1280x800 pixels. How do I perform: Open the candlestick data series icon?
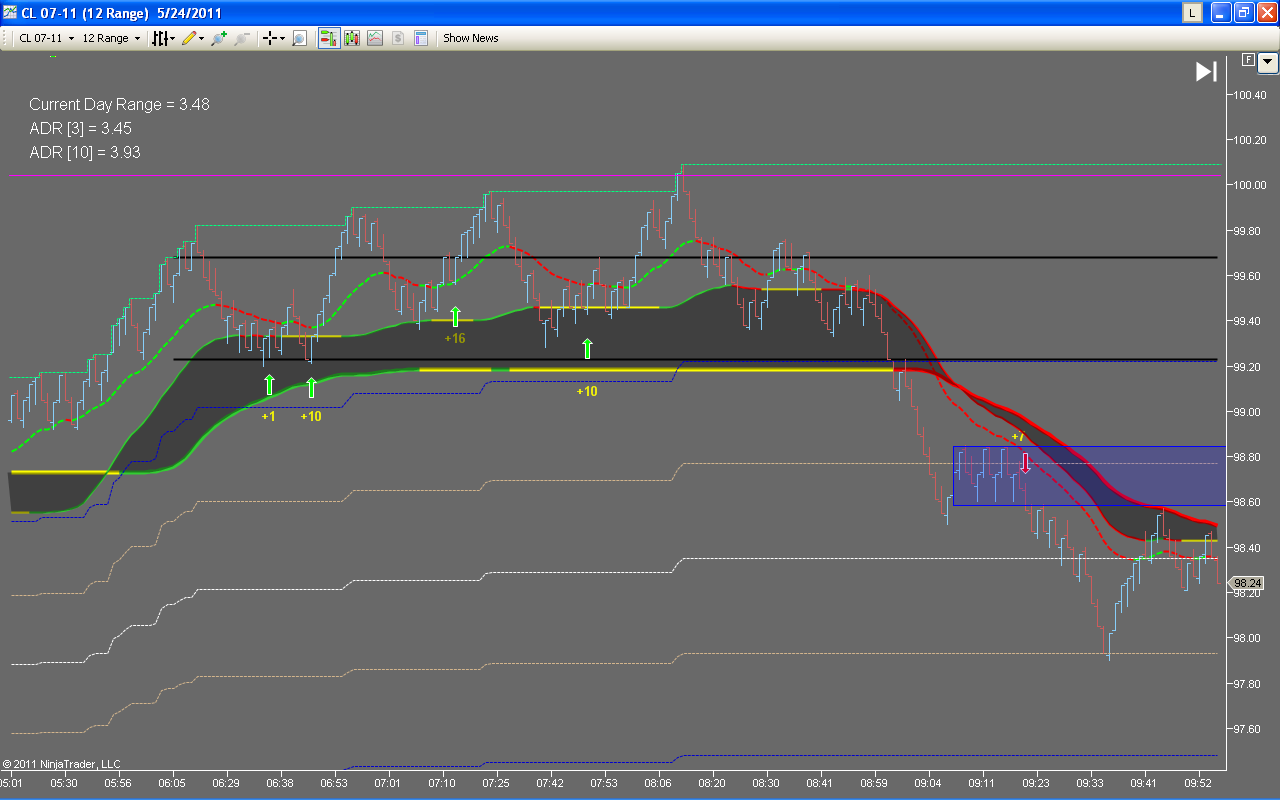[x=352, y=38]
